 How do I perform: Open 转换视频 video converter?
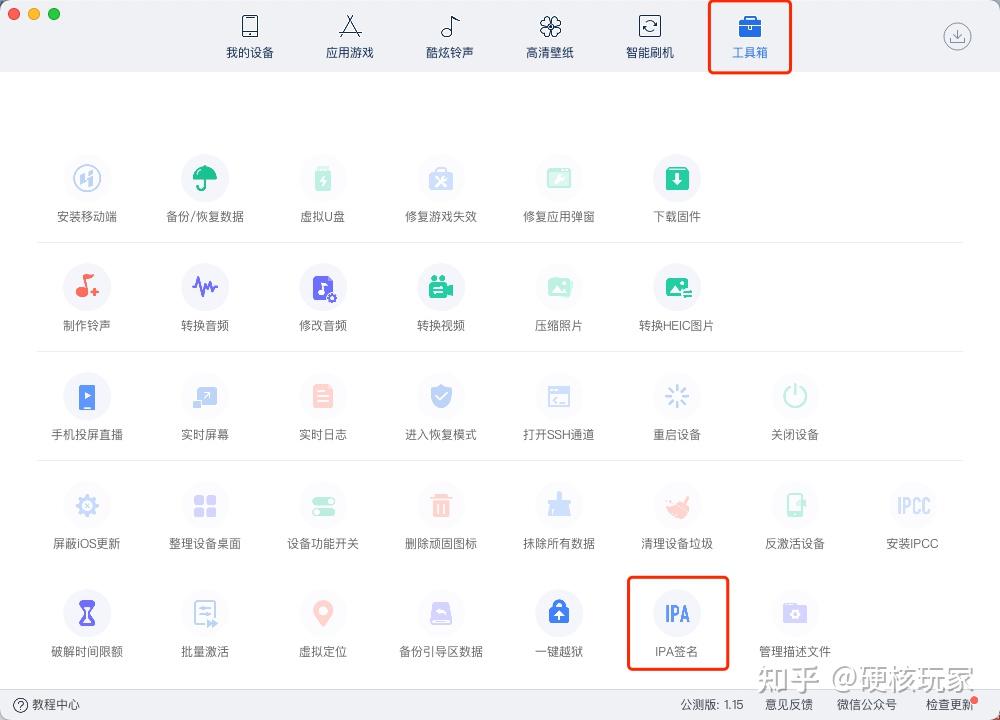(x=441, y=288)
